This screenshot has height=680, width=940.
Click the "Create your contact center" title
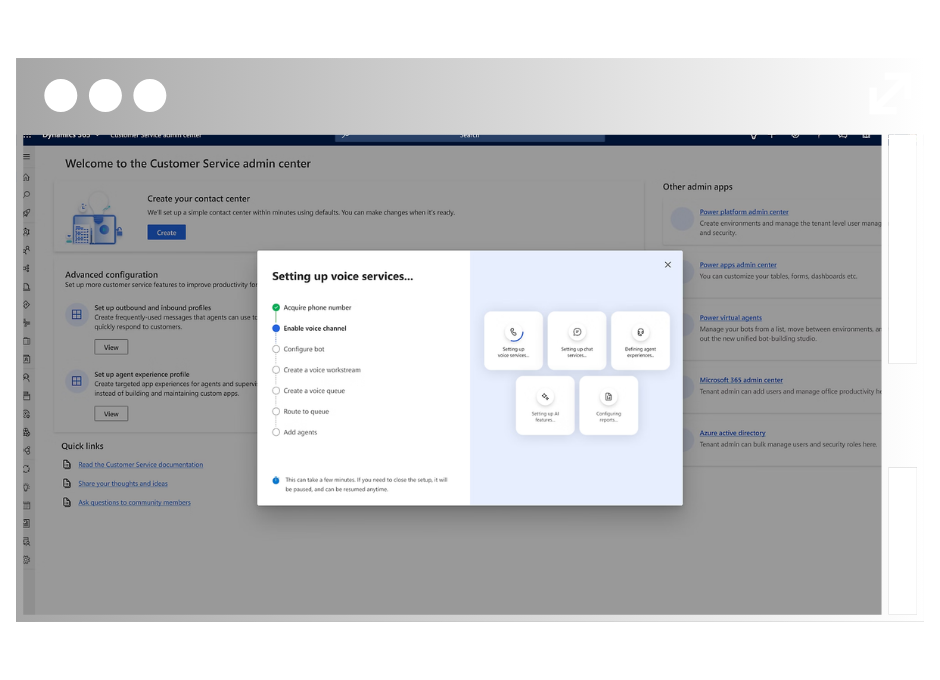coord(198,198)
